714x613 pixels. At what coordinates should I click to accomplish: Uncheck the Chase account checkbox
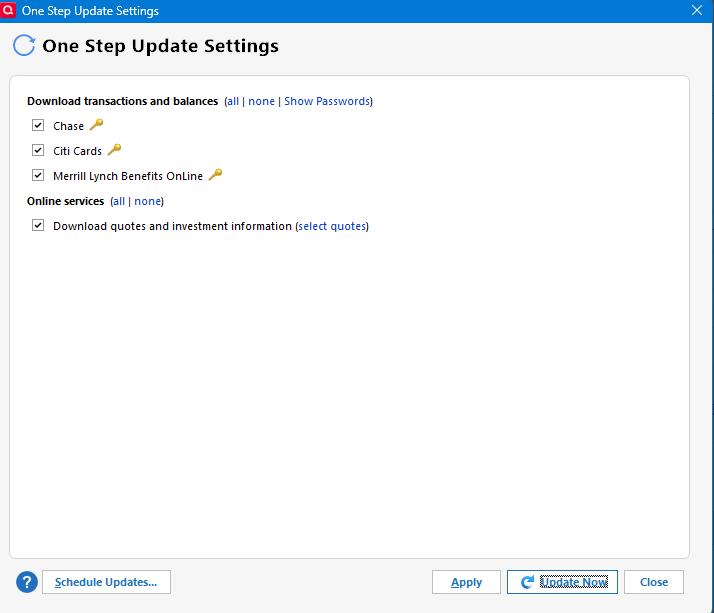(x=38, y=125)
